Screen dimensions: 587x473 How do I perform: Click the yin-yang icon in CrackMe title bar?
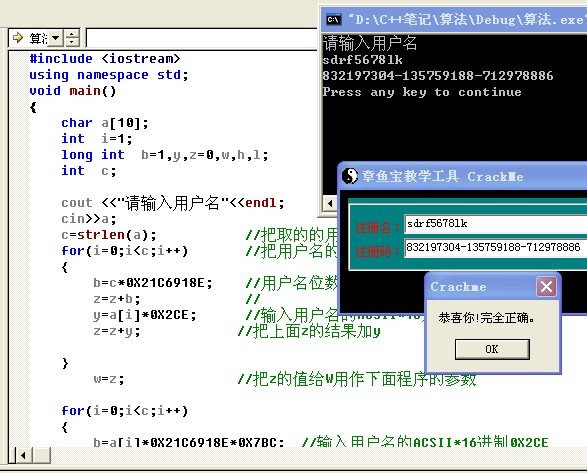[350, 176]
